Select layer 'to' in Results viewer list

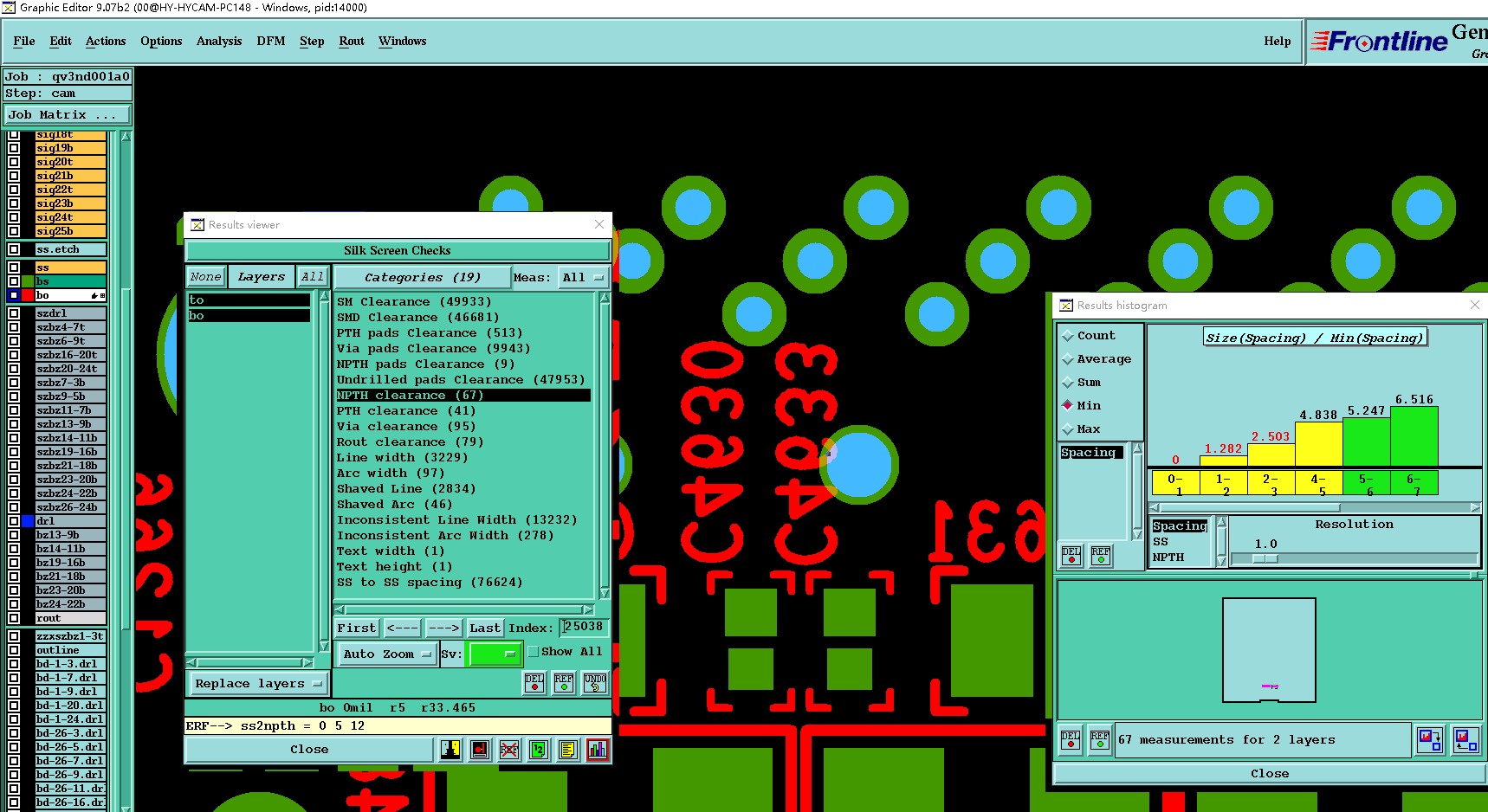pos(249,300)
